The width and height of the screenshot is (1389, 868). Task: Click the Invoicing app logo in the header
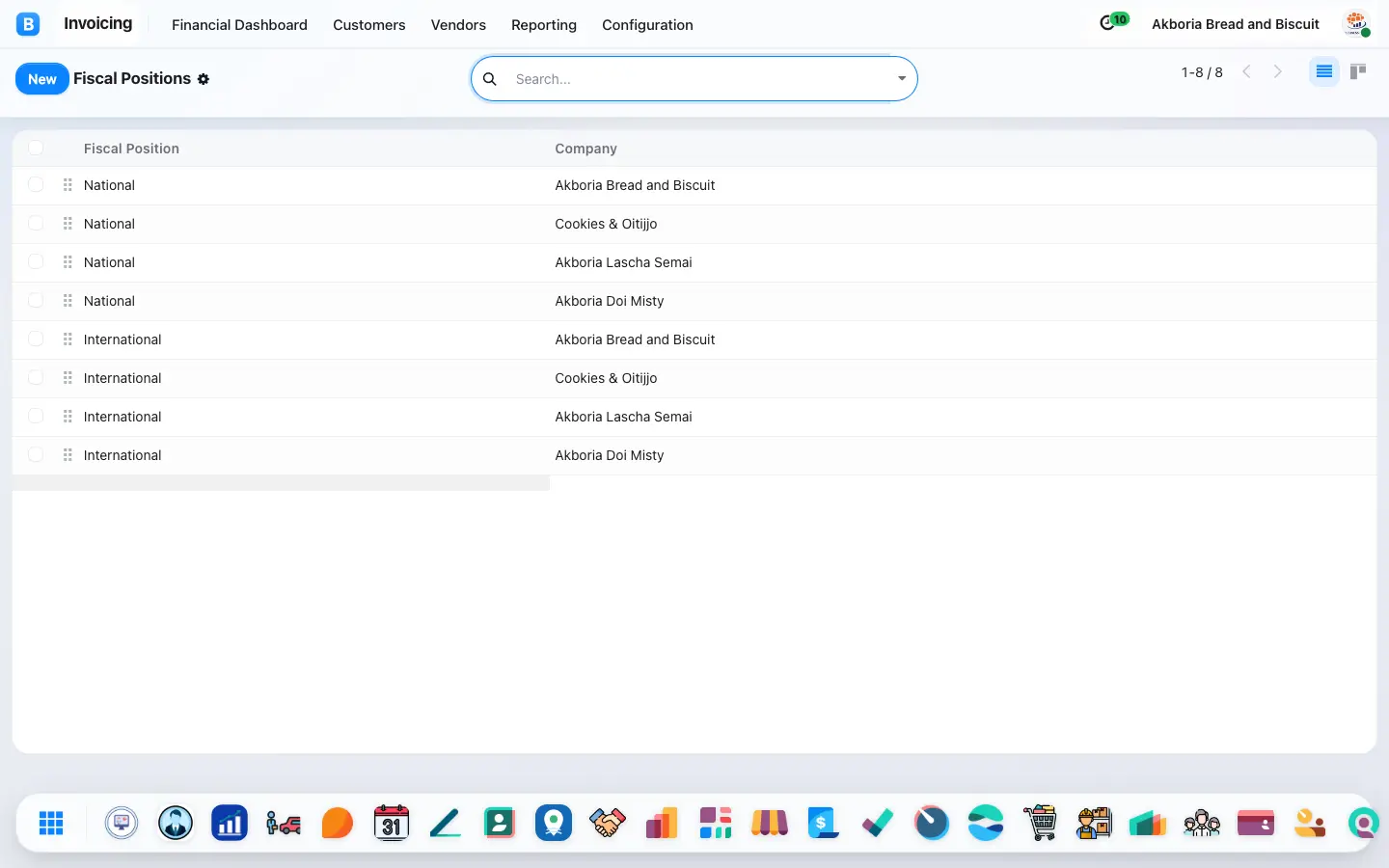[x=28, y=24]
